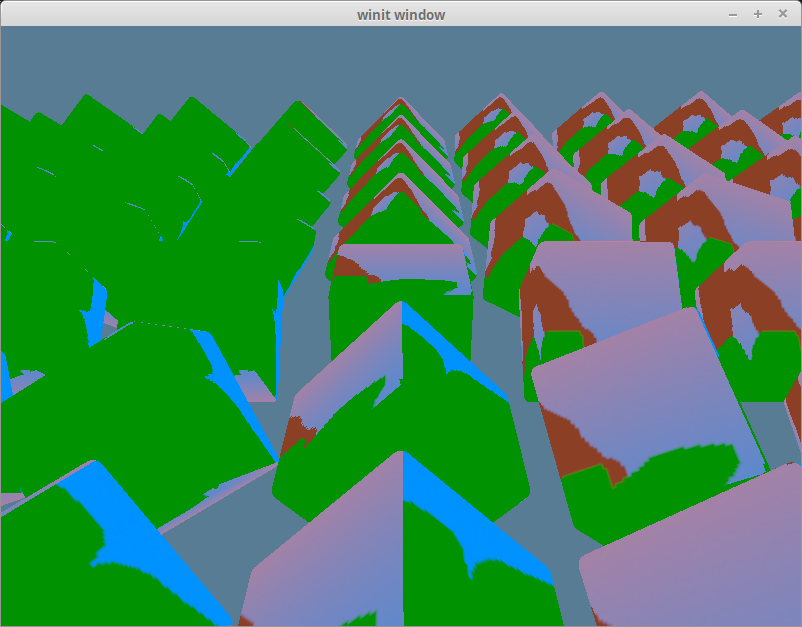The height and width of the screenshot is (627, 802).
Task: Click the winit window title bar
Action: pyautogui.click(x=400, y=14)
